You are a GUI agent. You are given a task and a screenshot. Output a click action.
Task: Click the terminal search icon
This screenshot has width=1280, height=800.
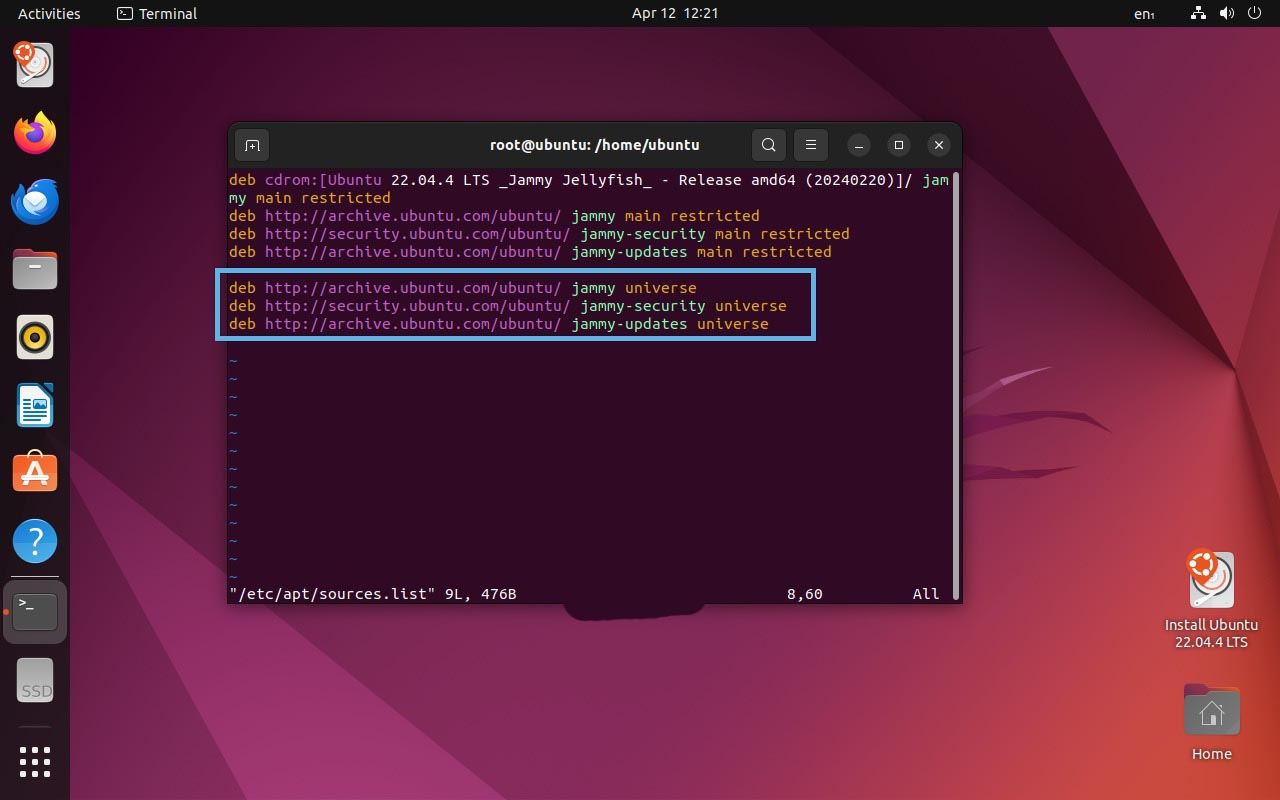[768, 145]
